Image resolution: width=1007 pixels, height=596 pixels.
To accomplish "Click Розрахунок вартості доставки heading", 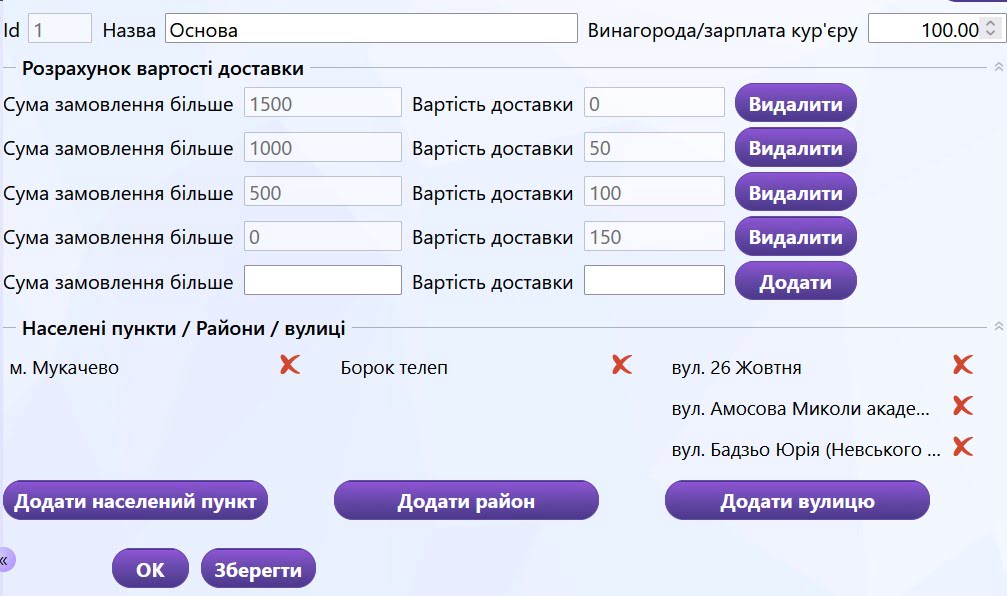I will (163, 69).
